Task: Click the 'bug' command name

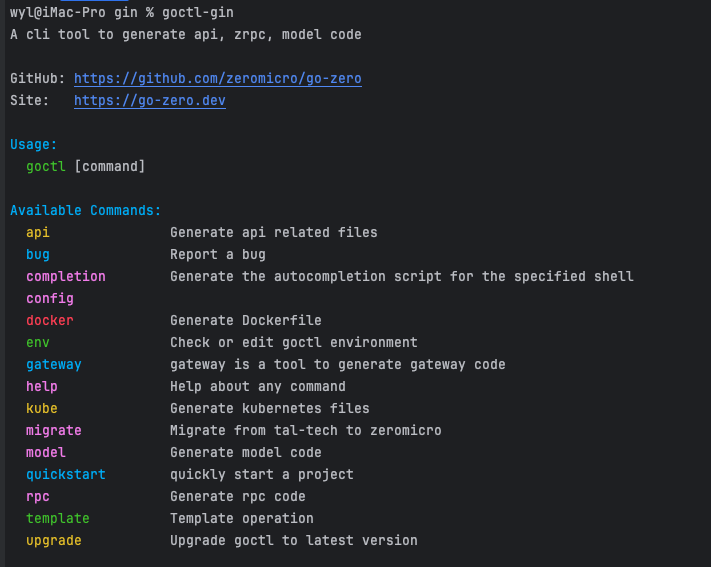Action: [38, 254]
